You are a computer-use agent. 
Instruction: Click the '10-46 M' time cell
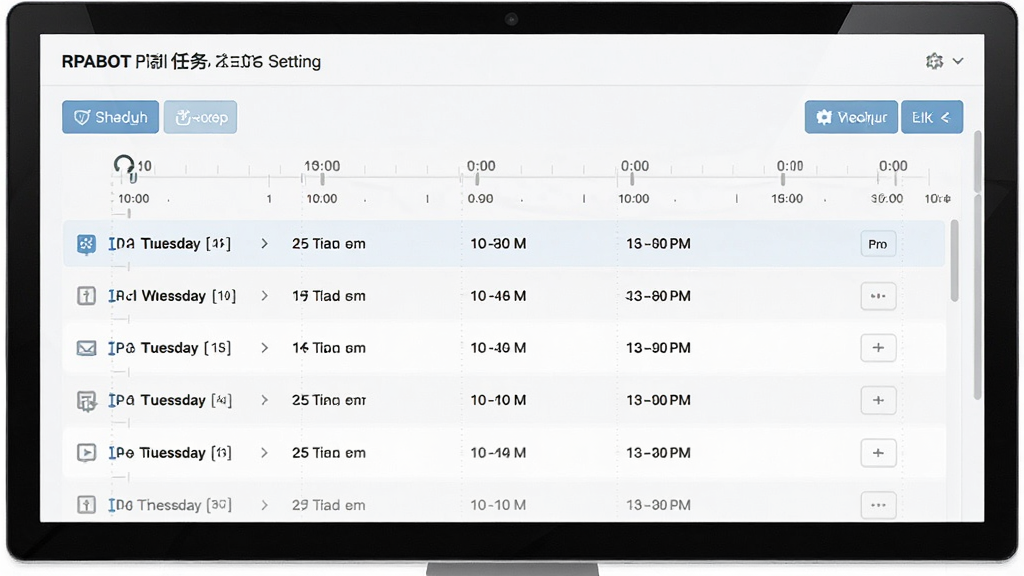(x=498, y=296)
